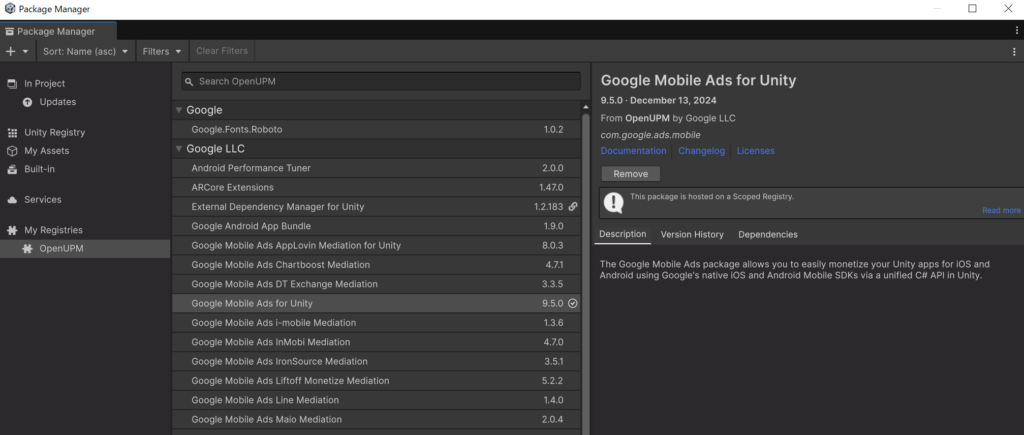Viewport: 1024px width, 435px height.
Task: Click the package list vertical scrollbar
Action: coord(586,274)
